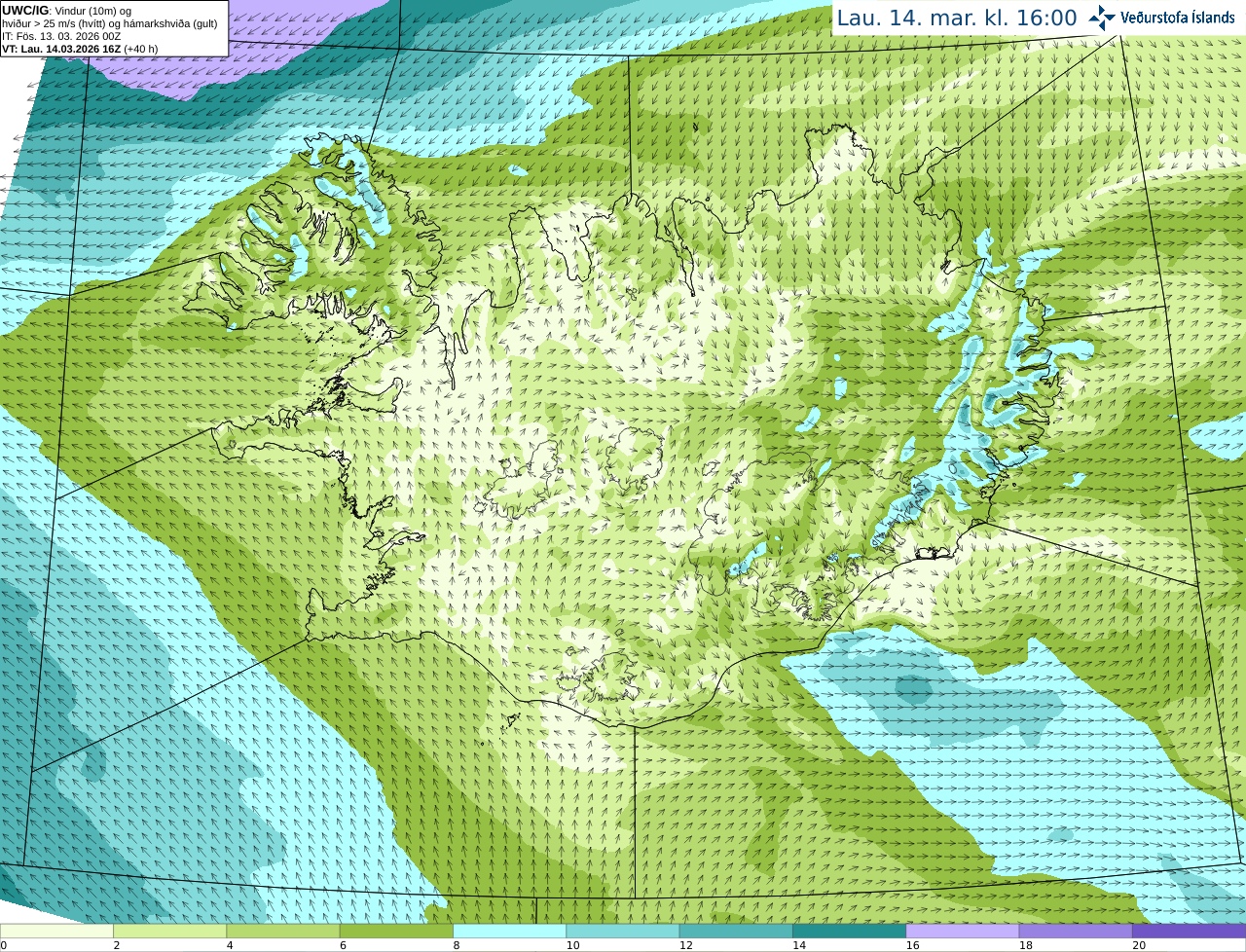Click the '16' label on the wind scale
The height and width of the screenshot is (952, 1246).
(x=912, y=945)
